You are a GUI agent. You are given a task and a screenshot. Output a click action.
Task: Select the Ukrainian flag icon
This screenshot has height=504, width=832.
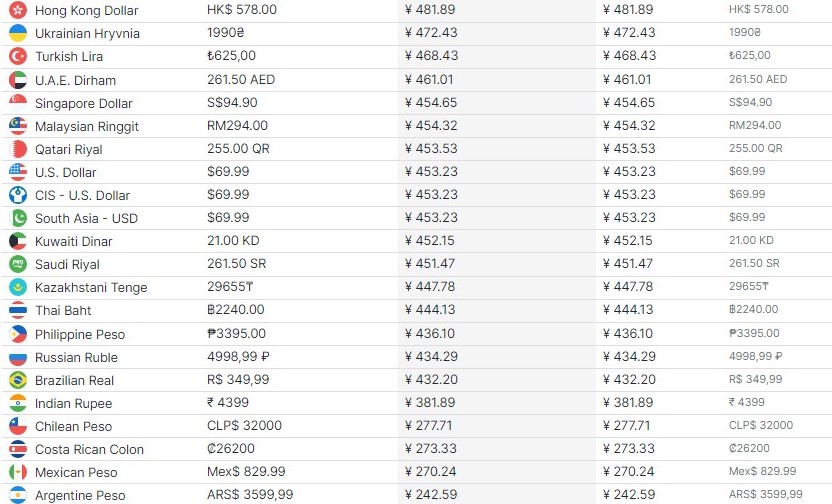(x=18, y=33)
